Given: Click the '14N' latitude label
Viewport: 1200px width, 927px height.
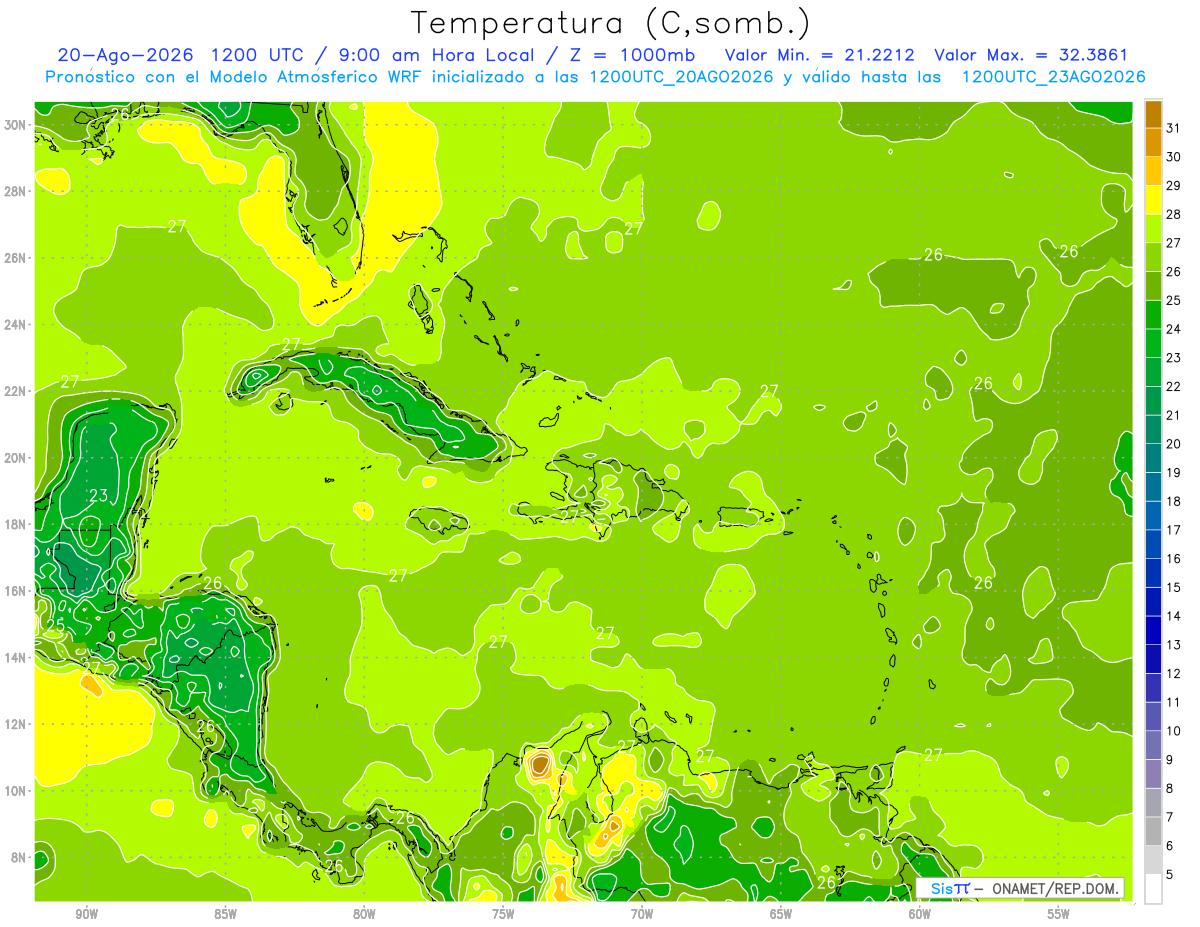Looking at the screenshot, I should tap(14, 657).
